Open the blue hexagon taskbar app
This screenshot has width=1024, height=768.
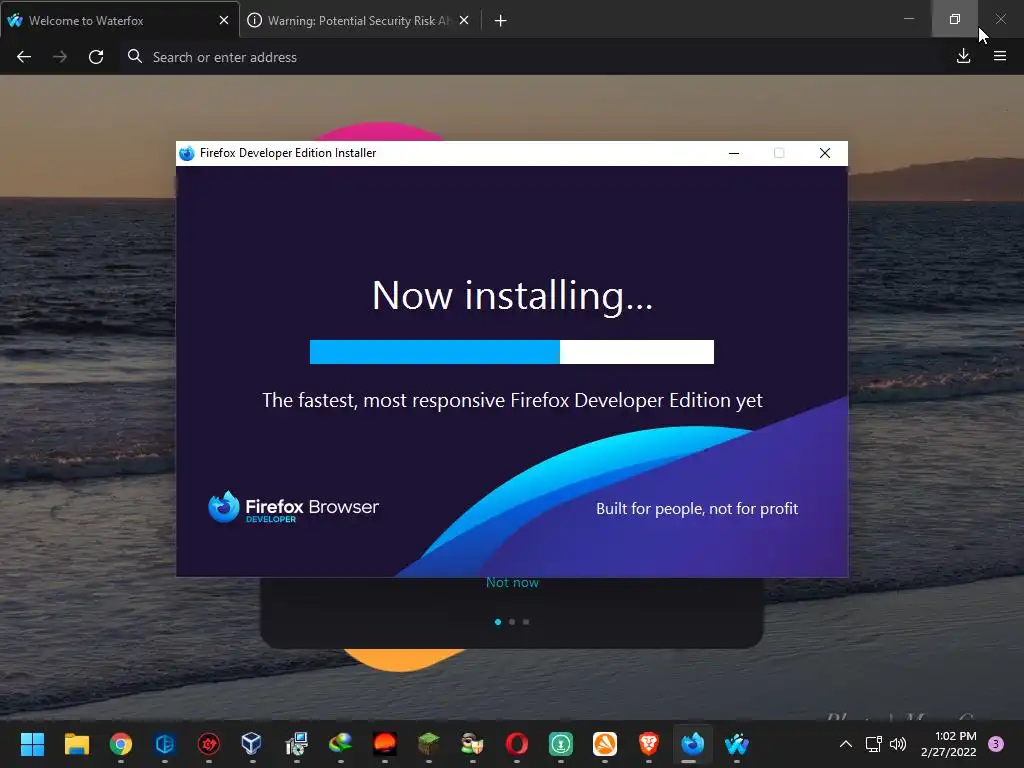point(165,744)
